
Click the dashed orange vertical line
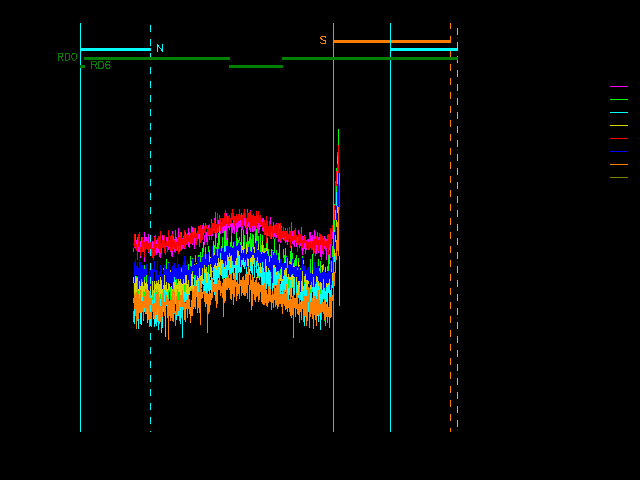click(451, 227)
